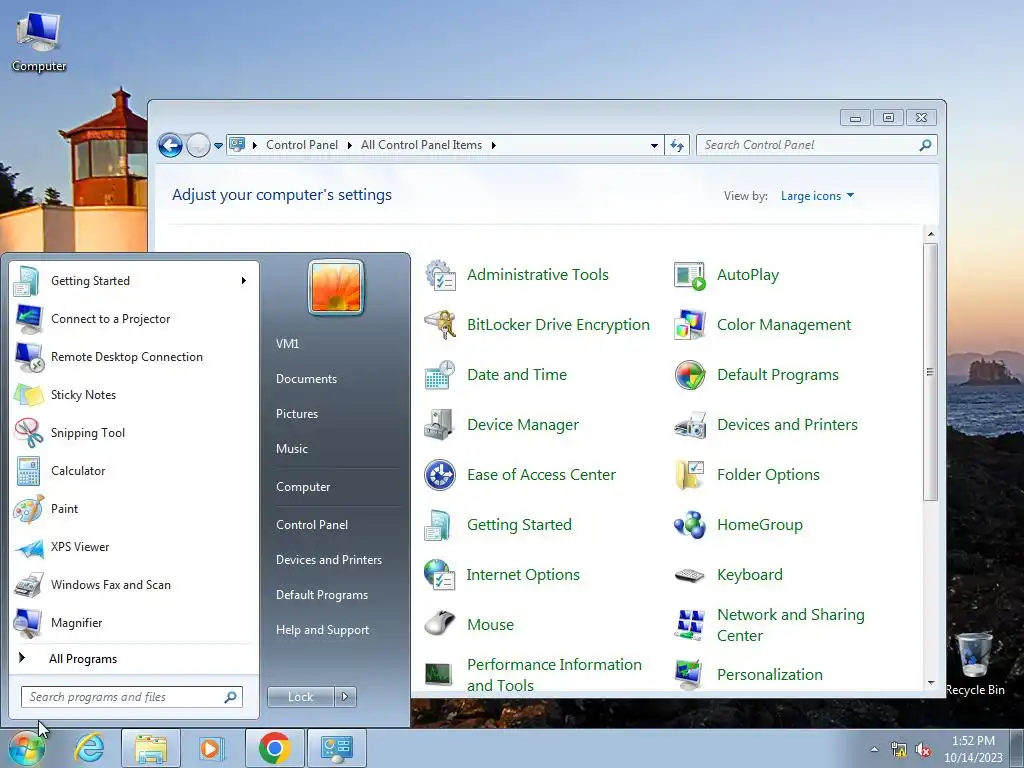The width and height of the screenshot is (1024, 768).
Task: Launch Magnifier icon in Start menu
Action: [x=28, y=623]
